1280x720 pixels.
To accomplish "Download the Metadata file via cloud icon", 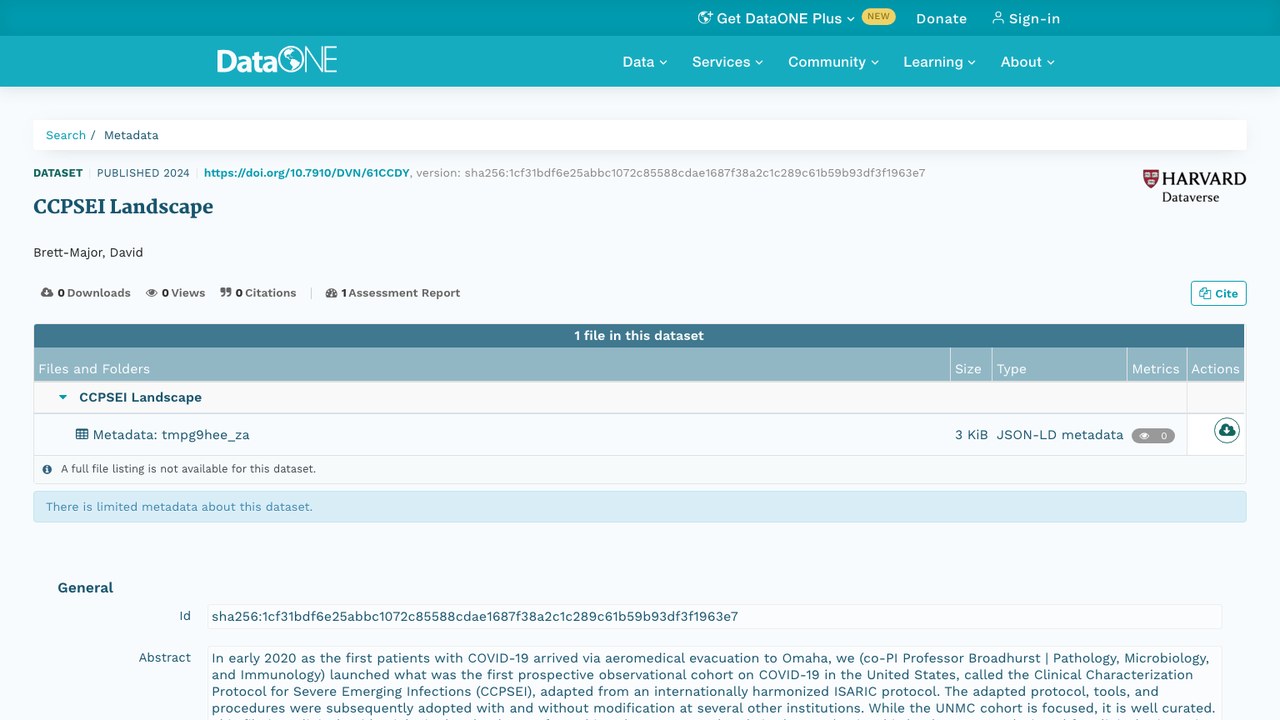I will pyautogui.click(x=1227, y=430).
